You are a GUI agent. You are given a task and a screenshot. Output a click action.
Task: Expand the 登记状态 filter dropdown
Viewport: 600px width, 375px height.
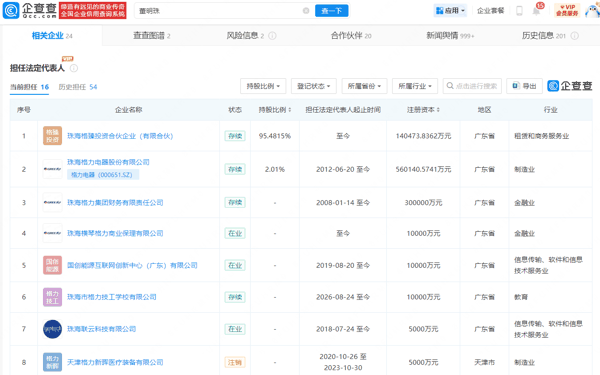click(x=314, y=86)
